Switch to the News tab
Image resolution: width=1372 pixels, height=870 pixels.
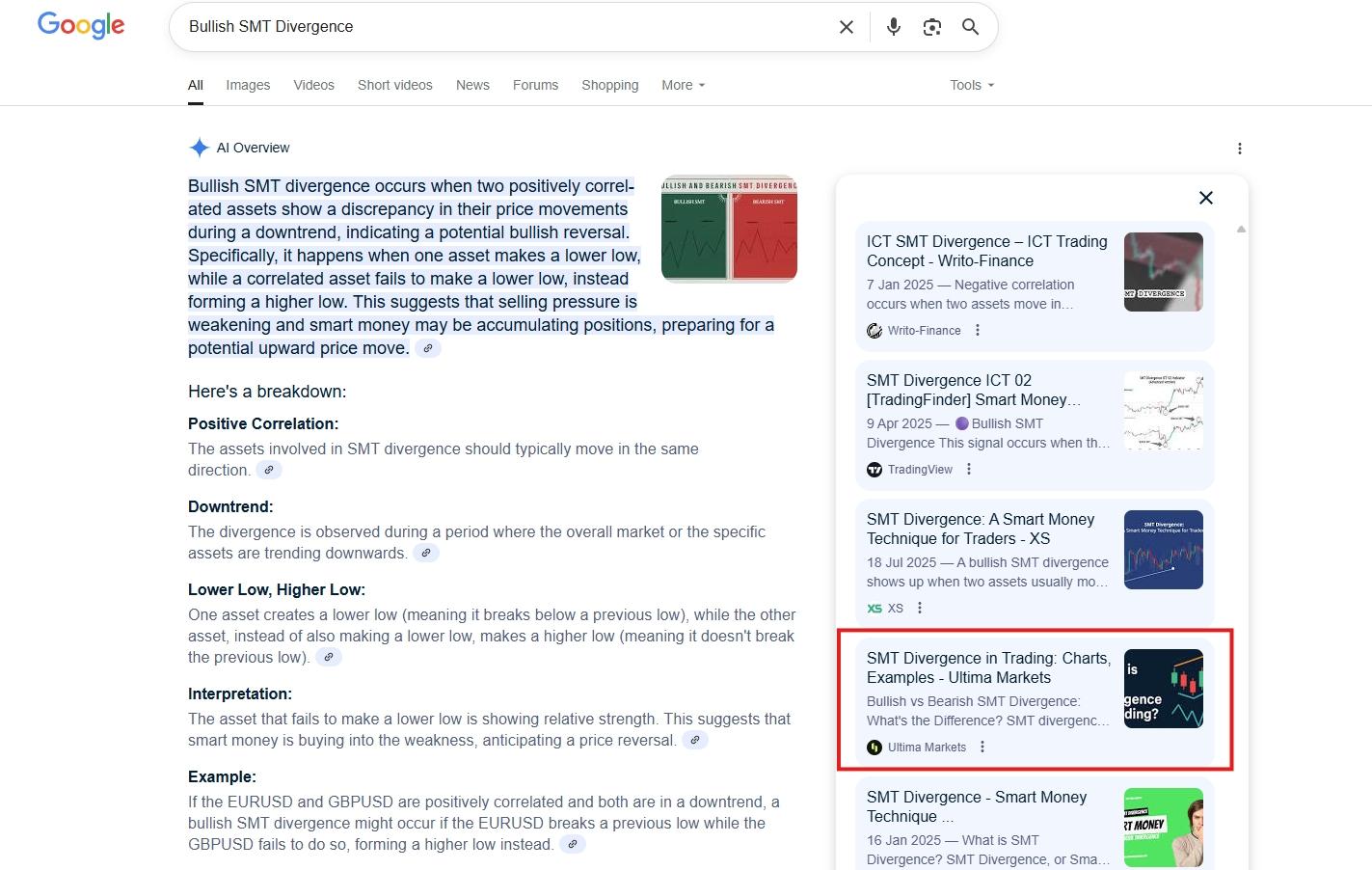point(472,85)
